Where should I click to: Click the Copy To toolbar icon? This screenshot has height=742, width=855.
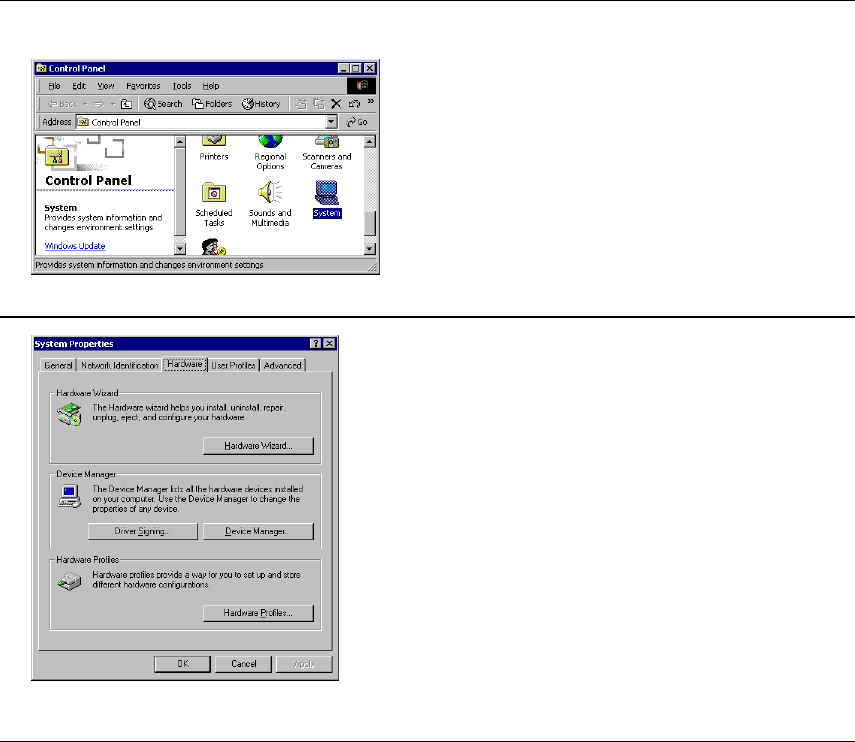319,104
